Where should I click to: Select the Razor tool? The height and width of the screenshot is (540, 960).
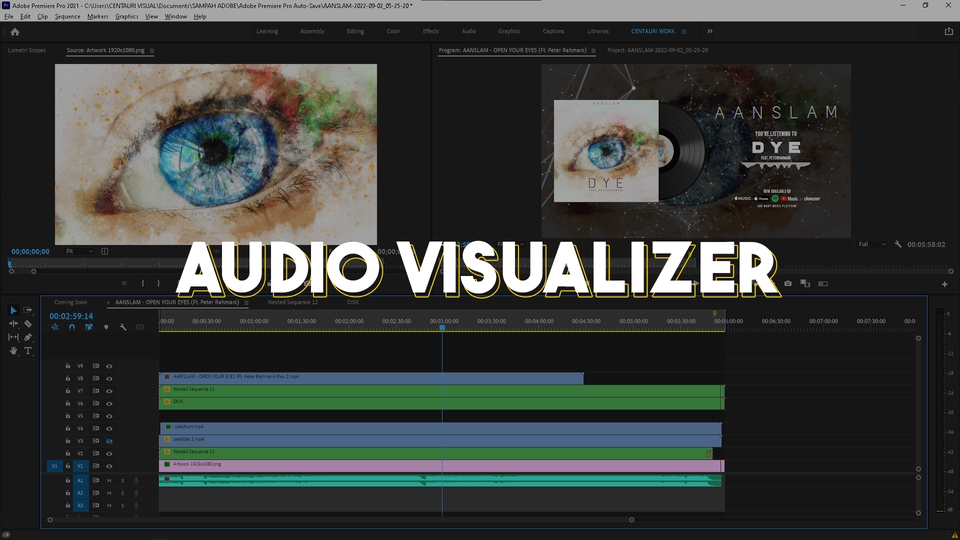(x=28, y=324)
